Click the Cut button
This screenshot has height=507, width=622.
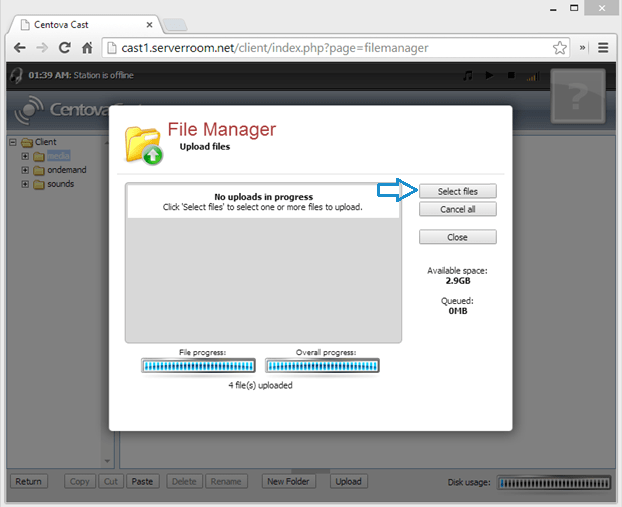111,481
